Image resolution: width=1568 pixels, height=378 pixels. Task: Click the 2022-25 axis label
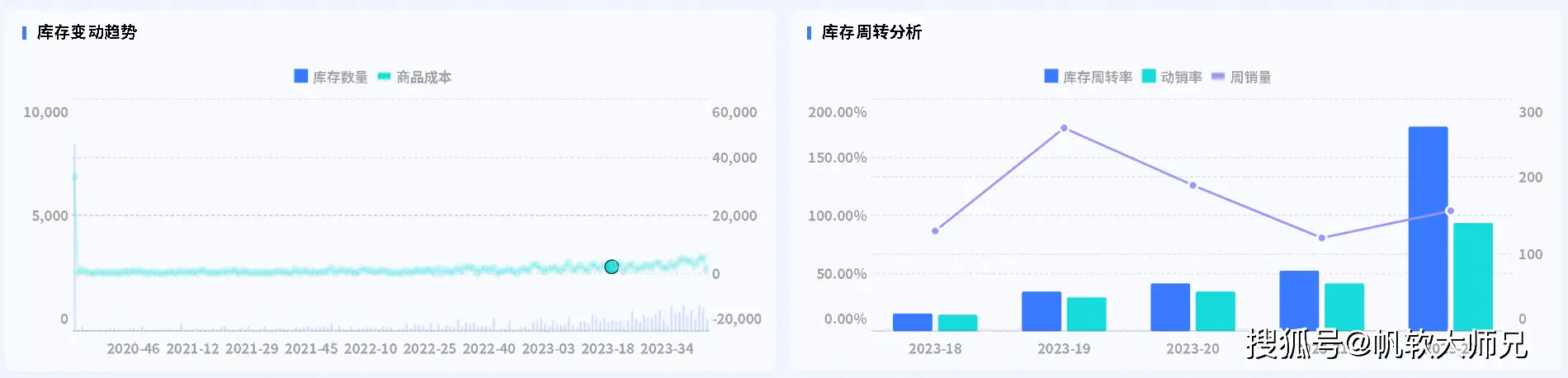point(429,348)
